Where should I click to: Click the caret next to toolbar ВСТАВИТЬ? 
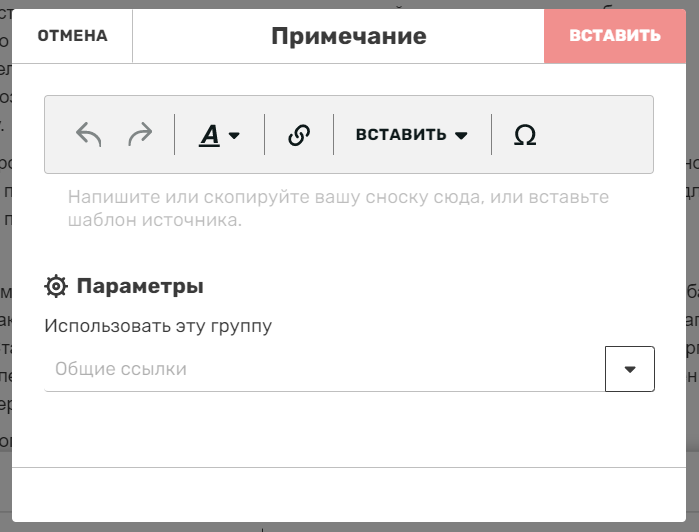[461, 135]
